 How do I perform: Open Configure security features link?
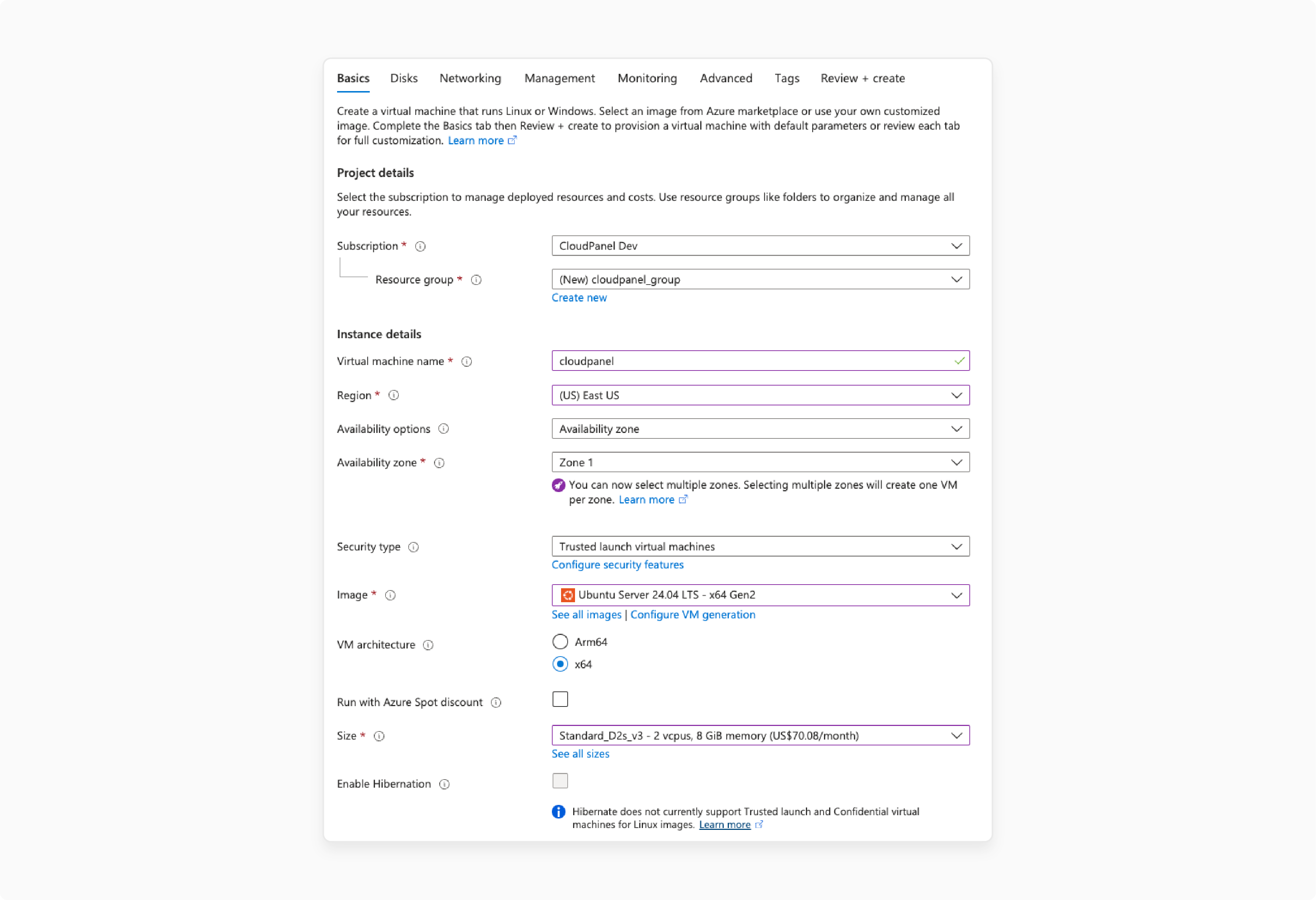click(x=617, y=565)
